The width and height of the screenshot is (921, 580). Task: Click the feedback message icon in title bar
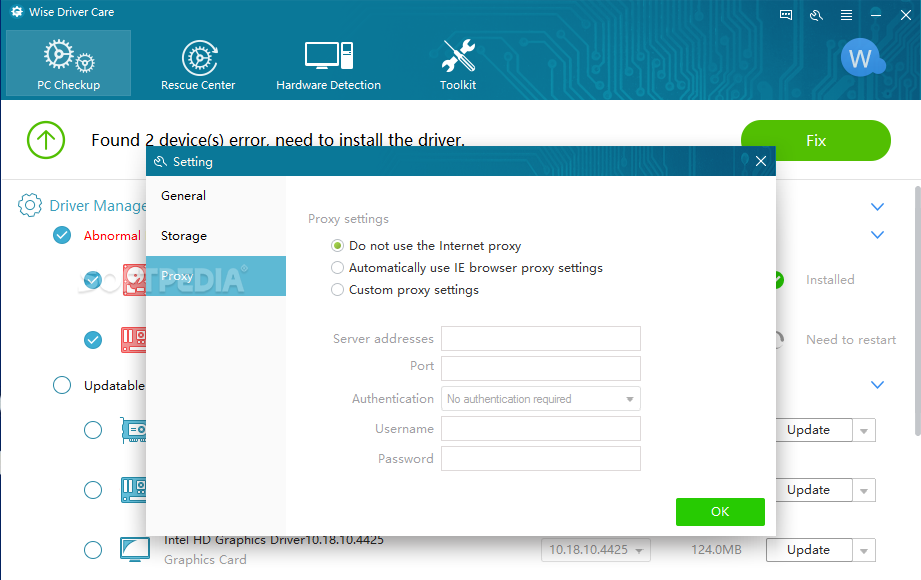click(786, 15)
